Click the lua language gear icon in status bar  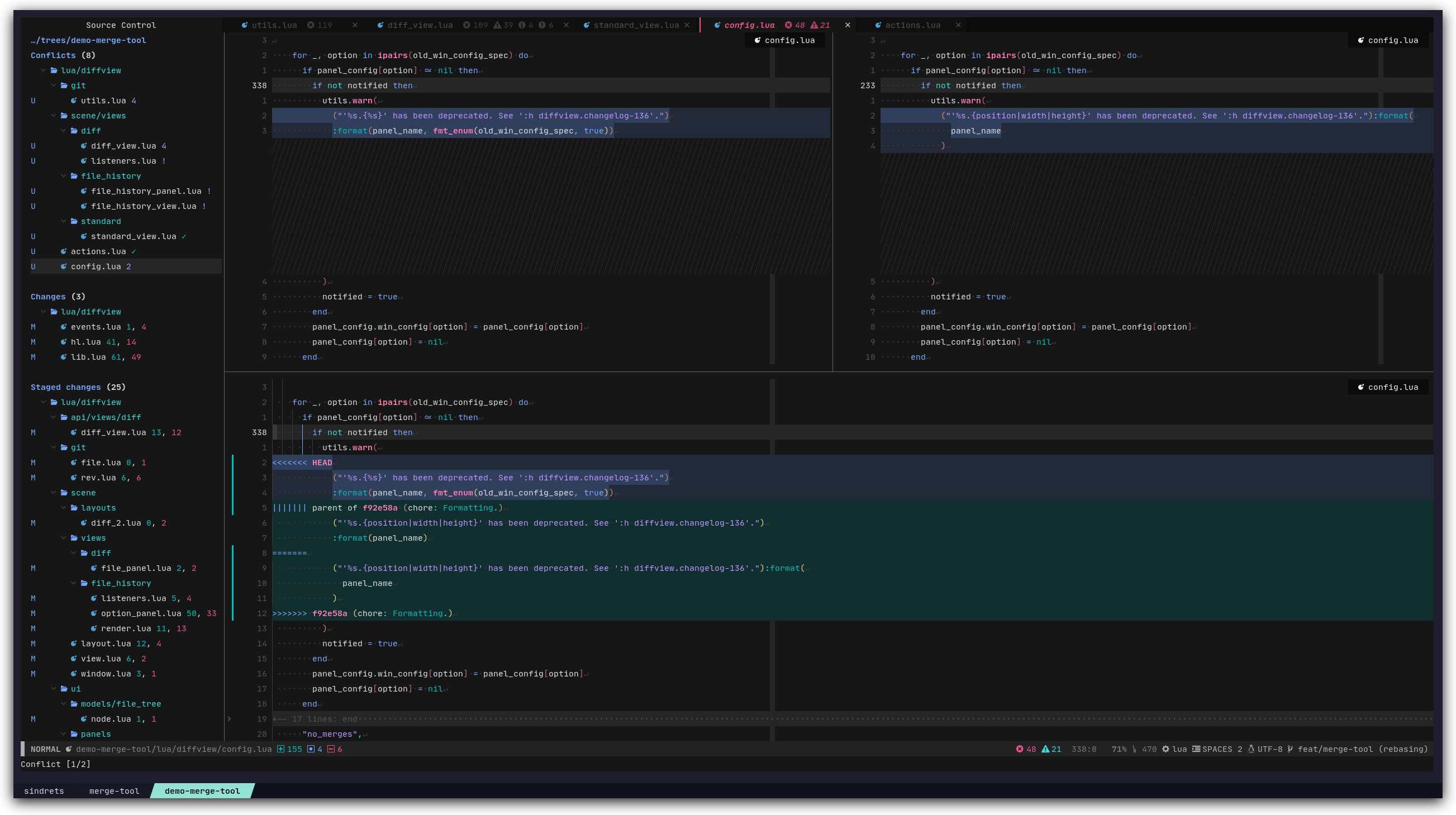(x=1165, y=749)
